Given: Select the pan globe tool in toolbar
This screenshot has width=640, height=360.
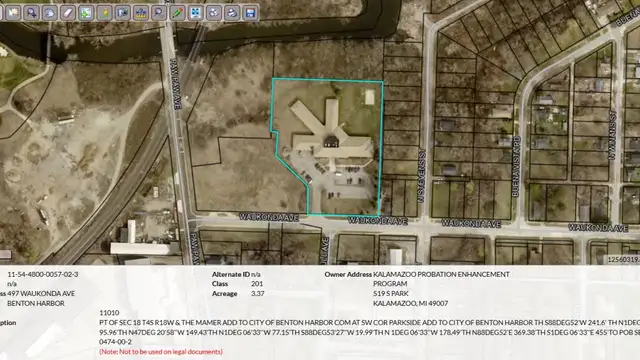Looking at the screenshot, I should (49, 13).
